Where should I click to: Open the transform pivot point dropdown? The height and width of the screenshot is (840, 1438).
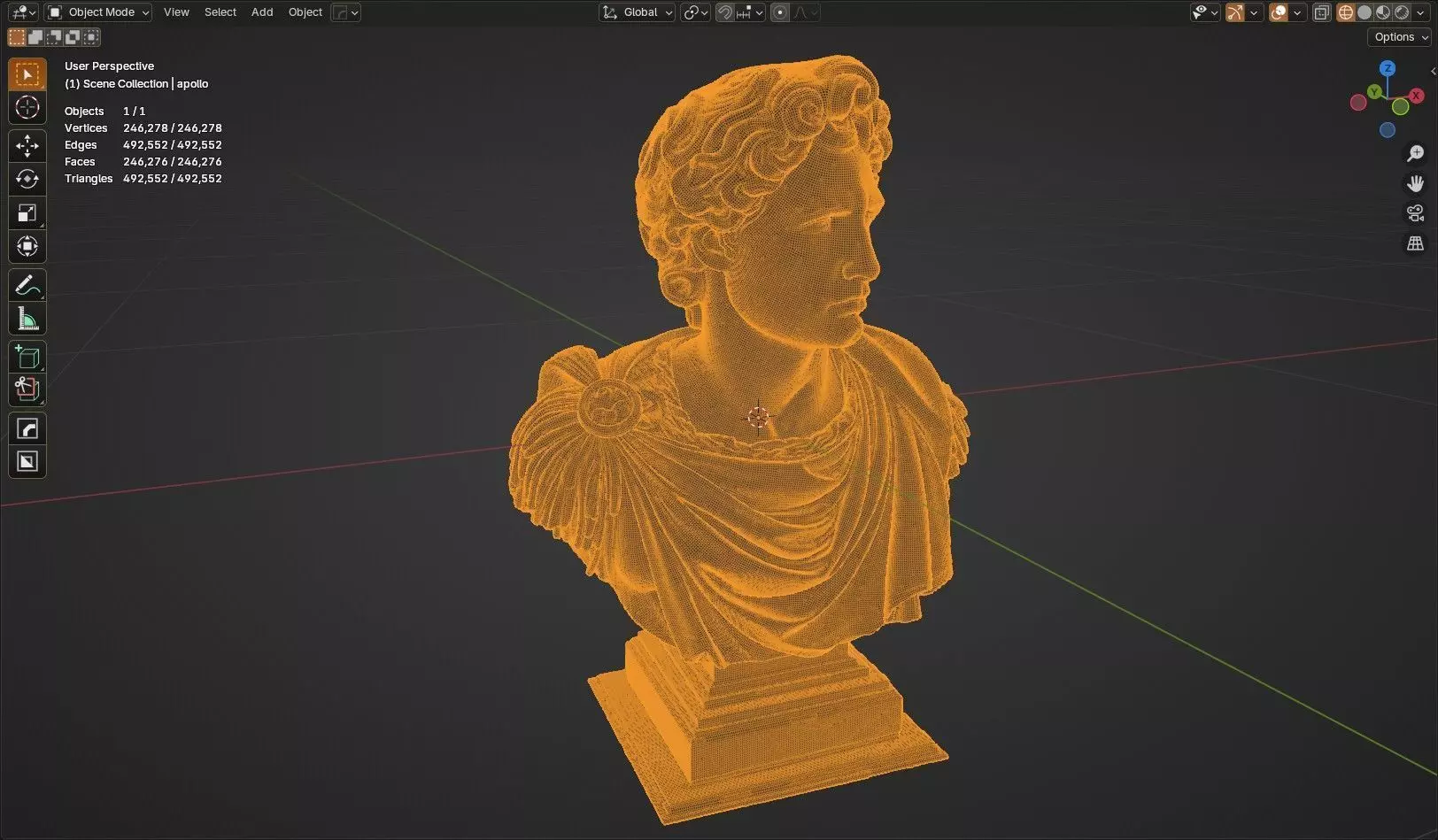pos(695,12)
